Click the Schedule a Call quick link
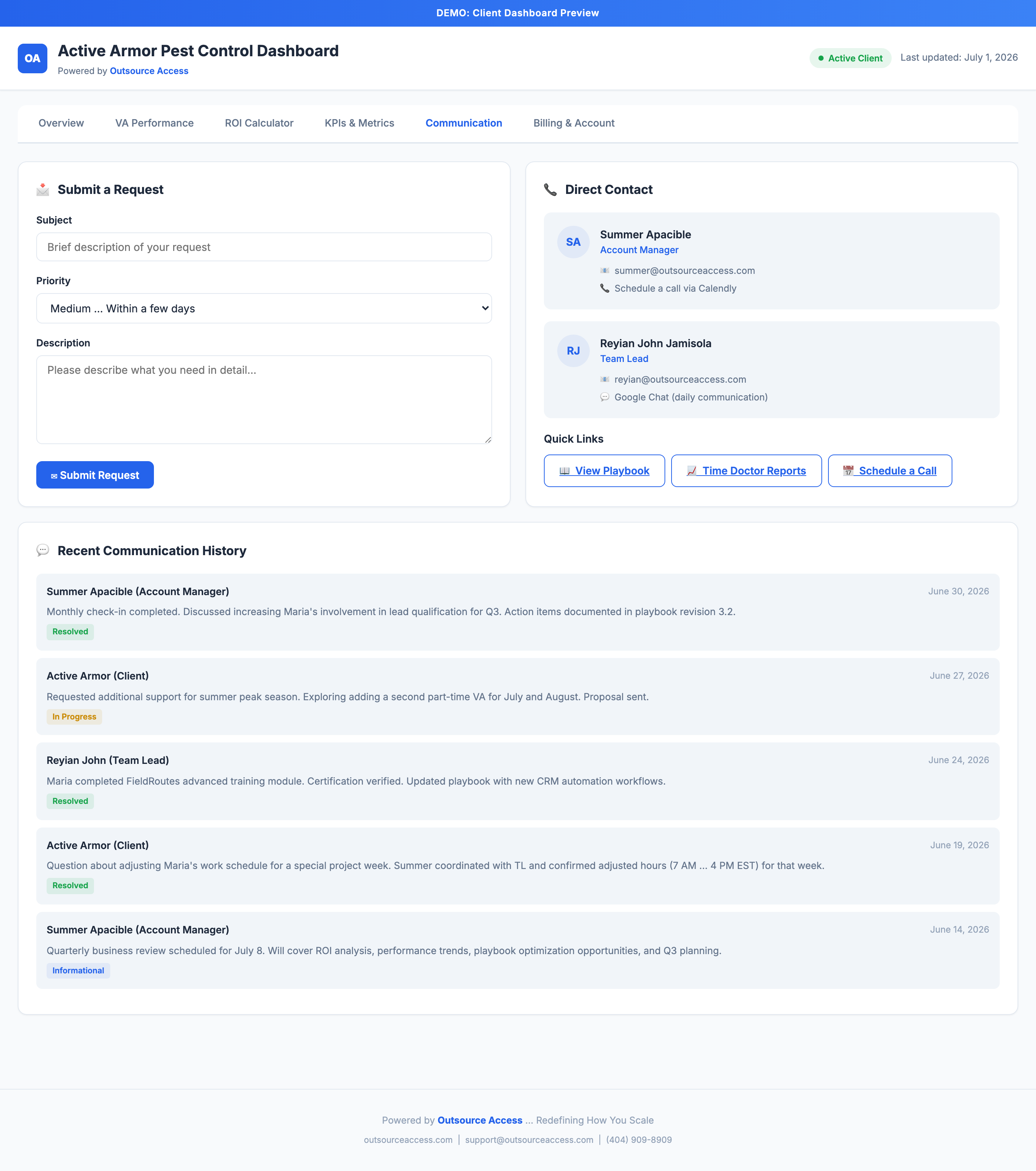The image size is (1036, 1171). [890, 471]
